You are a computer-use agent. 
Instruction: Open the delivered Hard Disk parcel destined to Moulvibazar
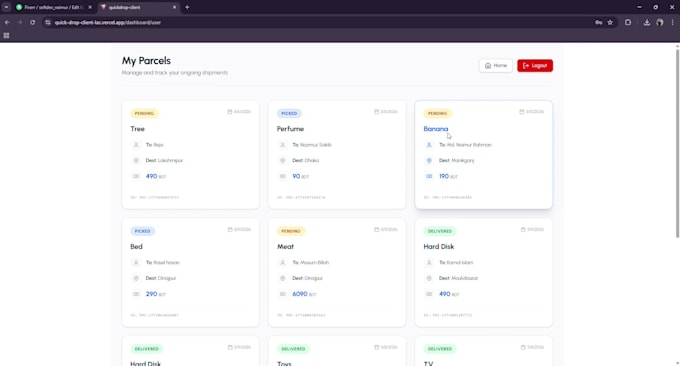tap(438, 246)
